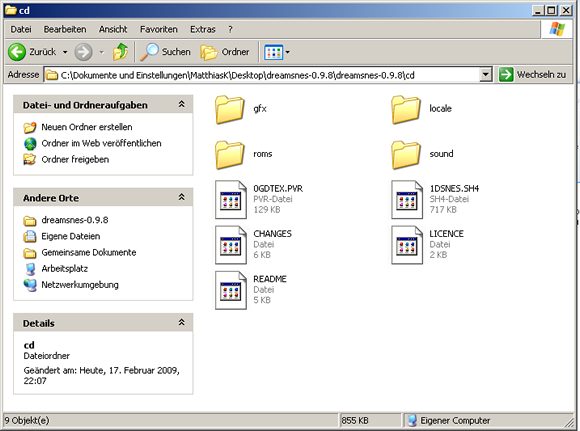Open the Zurück history dropdown arrow
This screenshot has width=580, height=431.
65,52
